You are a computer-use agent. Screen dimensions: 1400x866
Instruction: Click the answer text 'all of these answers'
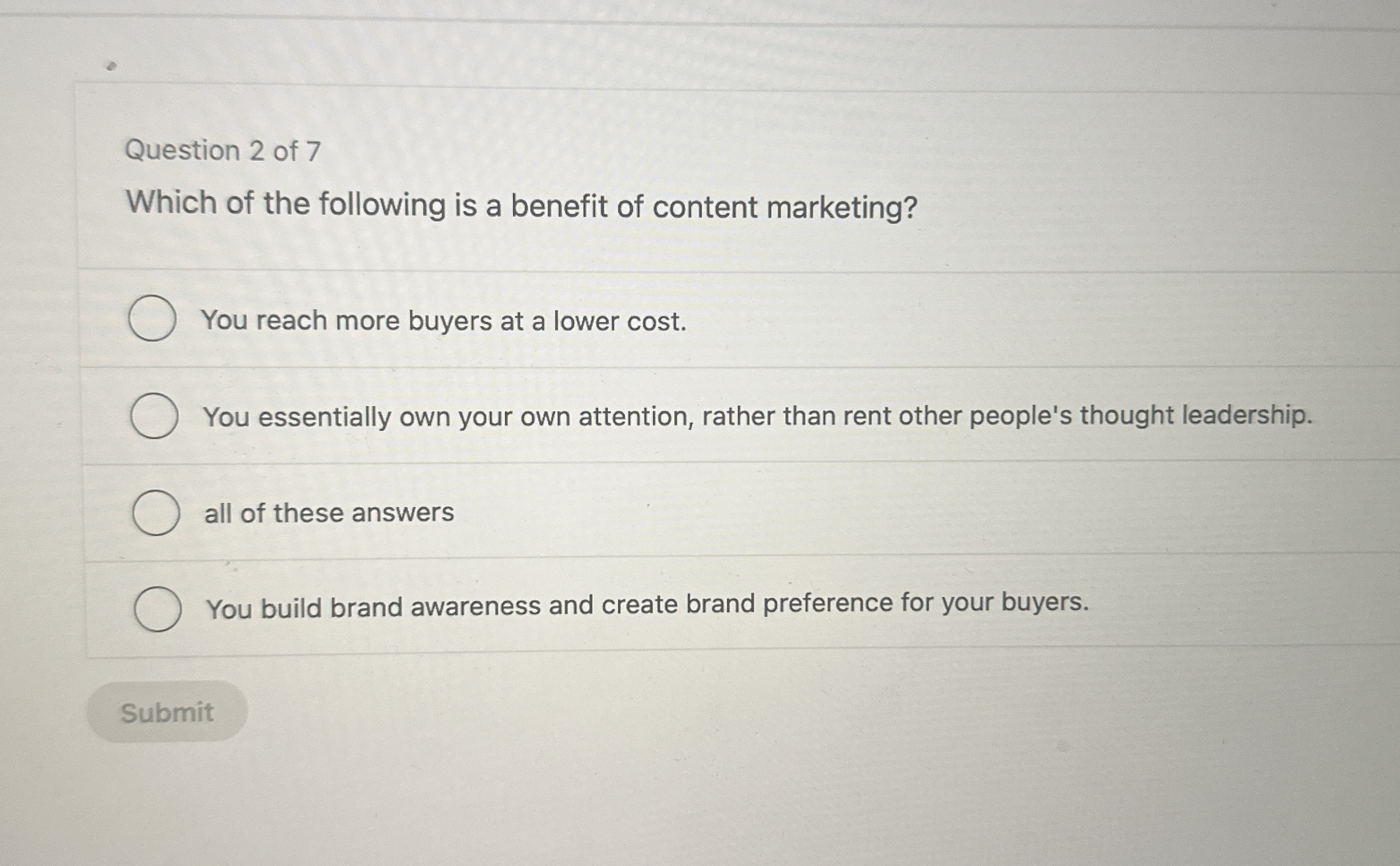coord(328,513)
